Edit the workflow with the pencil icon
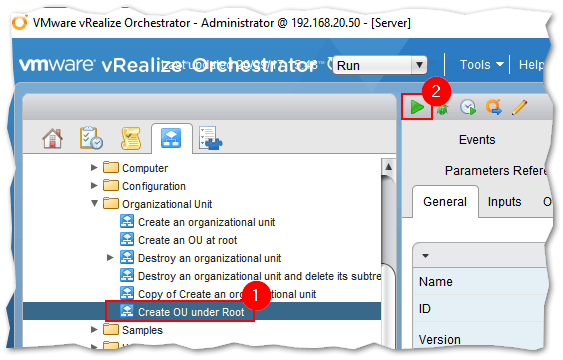This screenshot has width=563, height=360. [520, 107]
